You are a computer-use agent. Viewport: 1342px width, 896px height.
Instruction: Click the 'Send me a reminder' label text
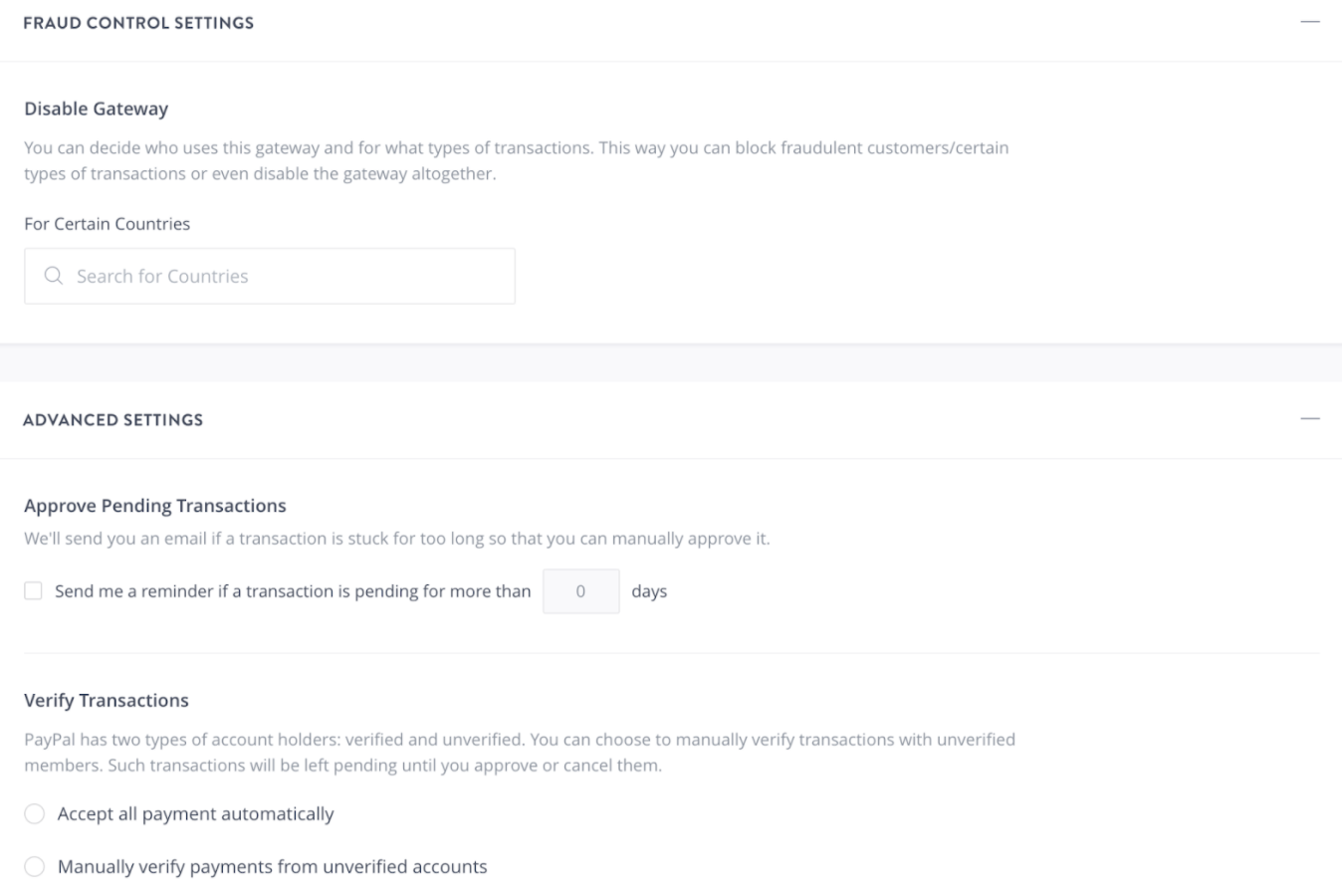pyautogui.click(x=293, y=591)
